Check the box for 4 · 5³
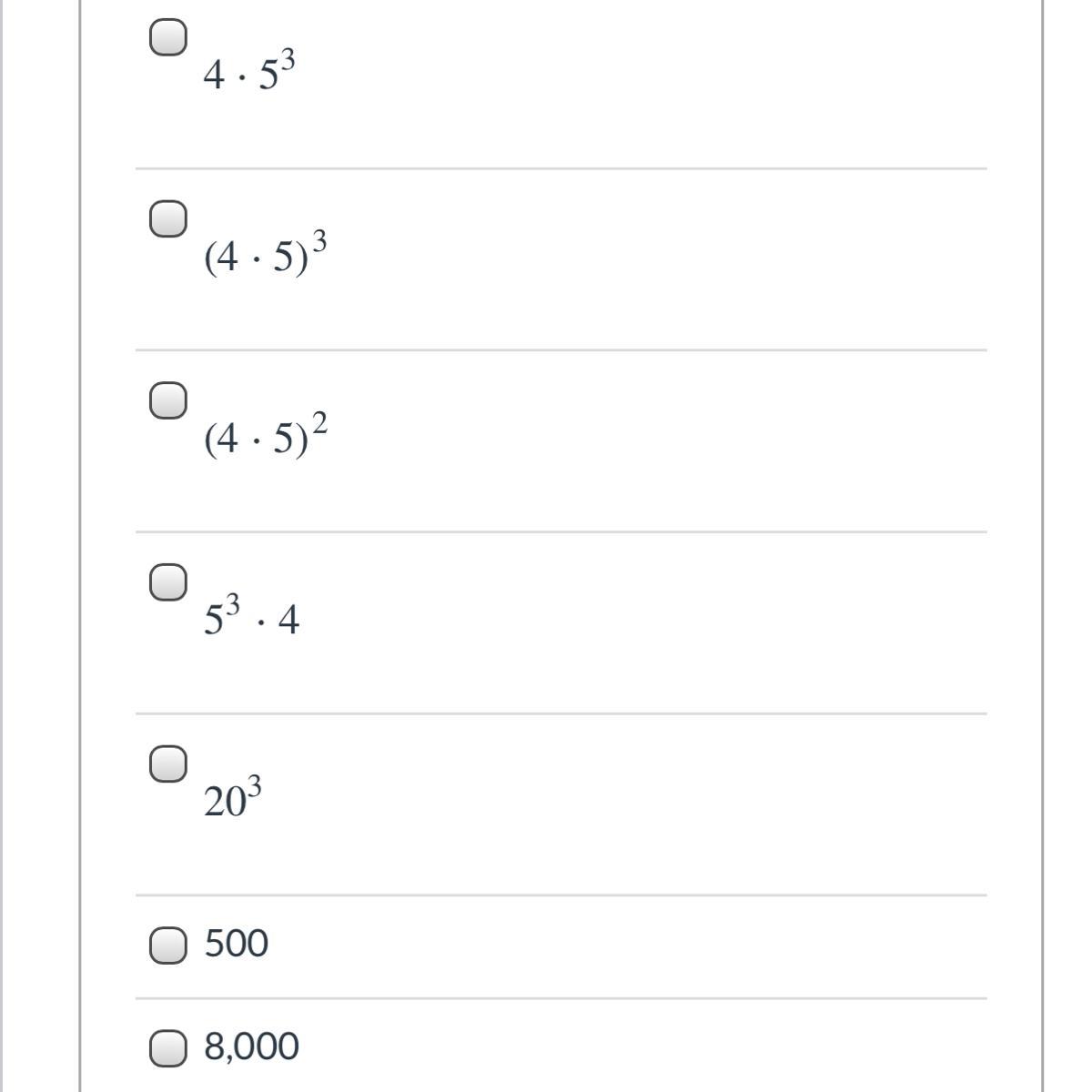 [x=168, y=38]
